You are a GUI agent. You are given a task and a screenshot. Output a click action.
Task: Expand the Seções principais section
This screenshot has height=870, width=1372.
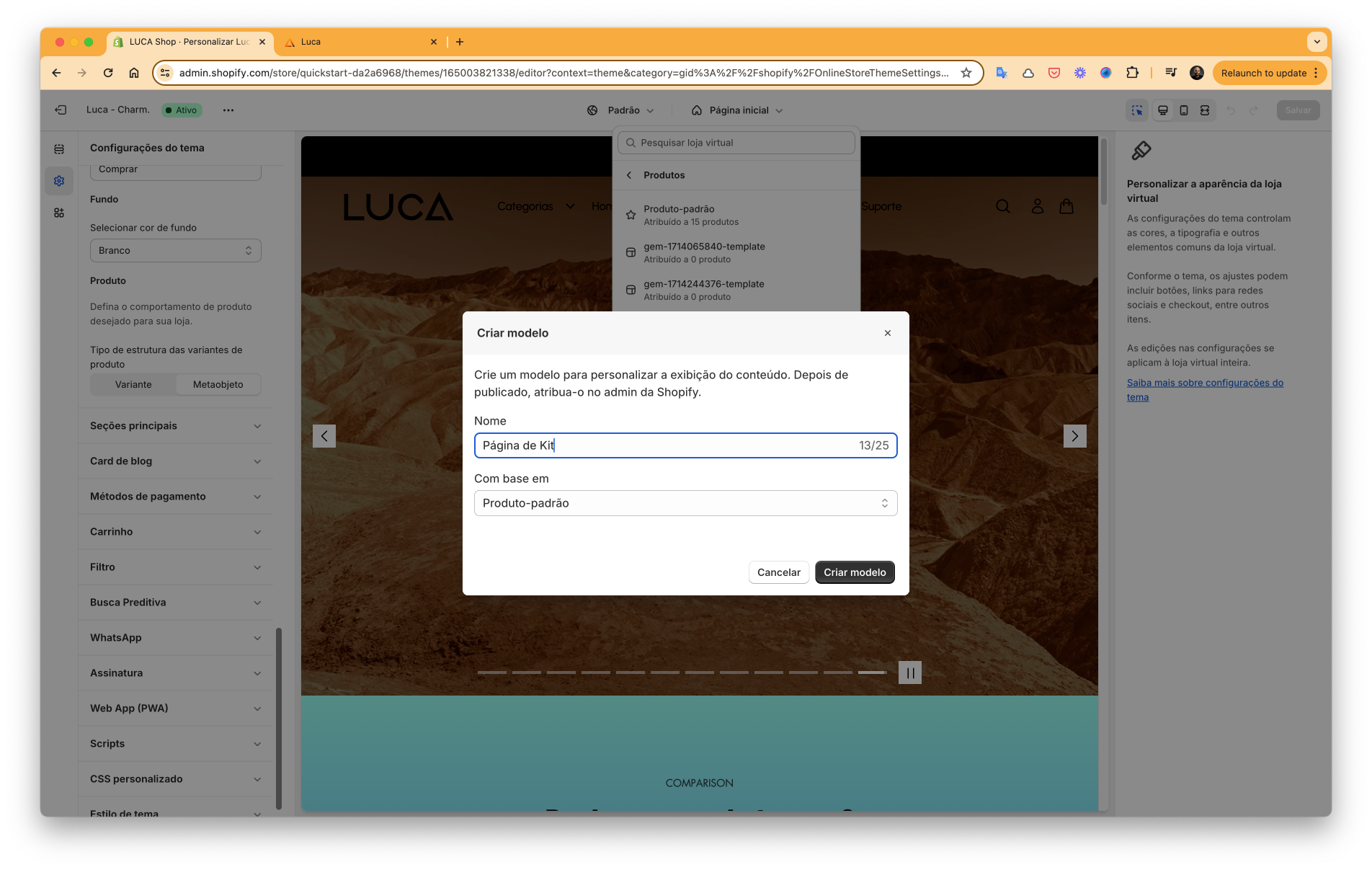(175, 426)
